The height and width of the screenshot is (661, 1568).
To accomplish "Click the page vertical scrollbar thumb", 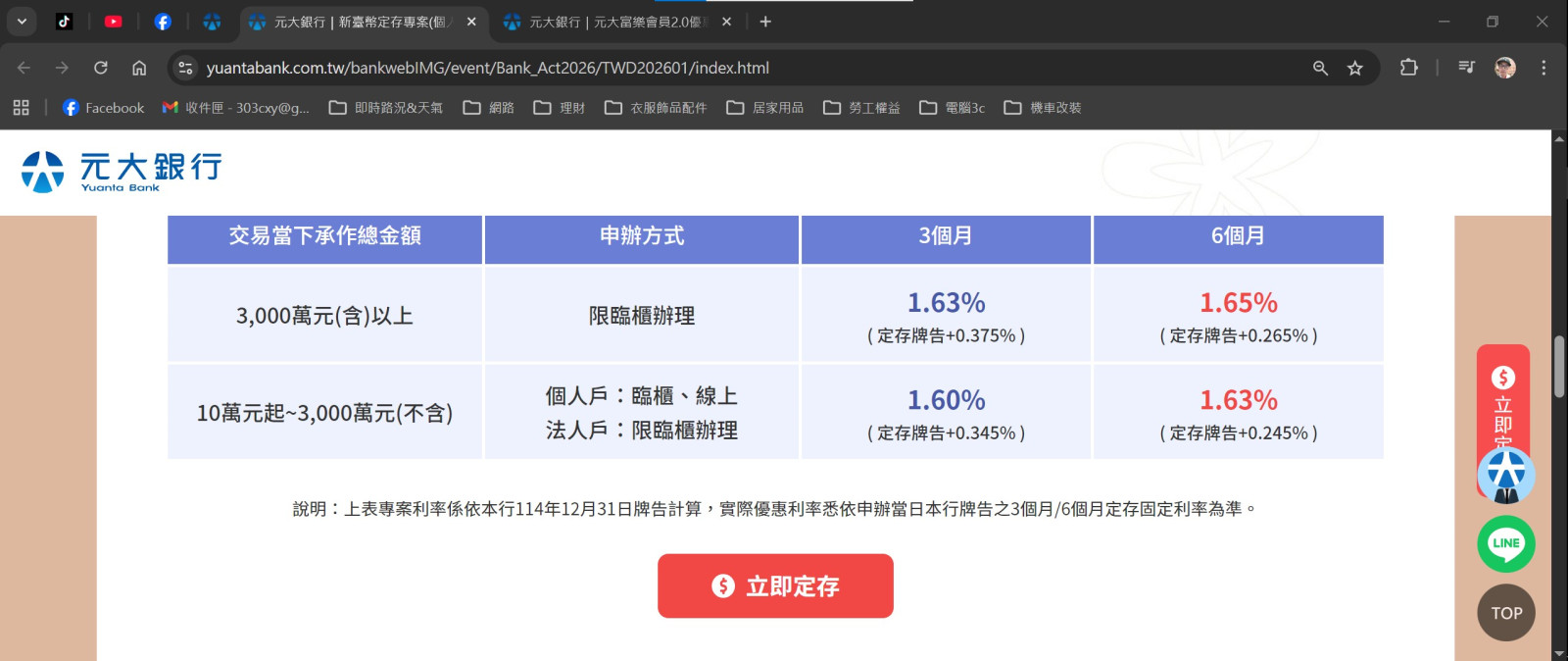I will pyautogui.click(x=1558, y=366).
